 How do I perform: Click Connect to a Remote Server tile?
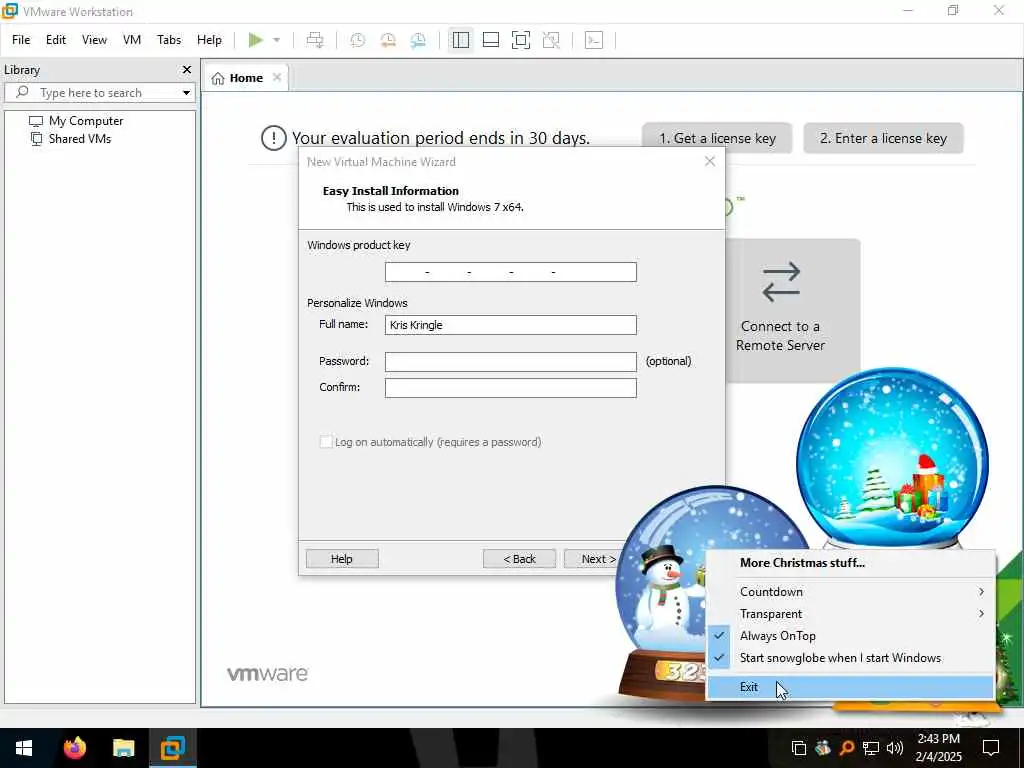click(x=780, y=310)
